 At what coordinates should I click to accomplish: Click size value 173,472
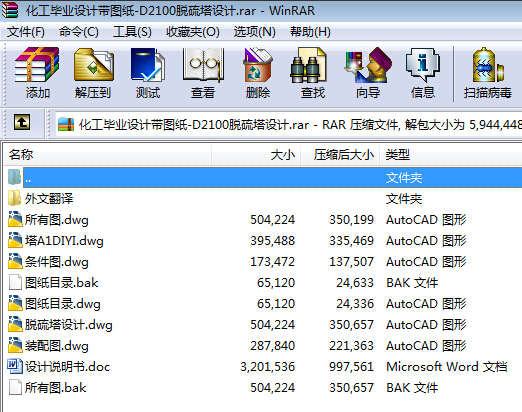(273, 262)
